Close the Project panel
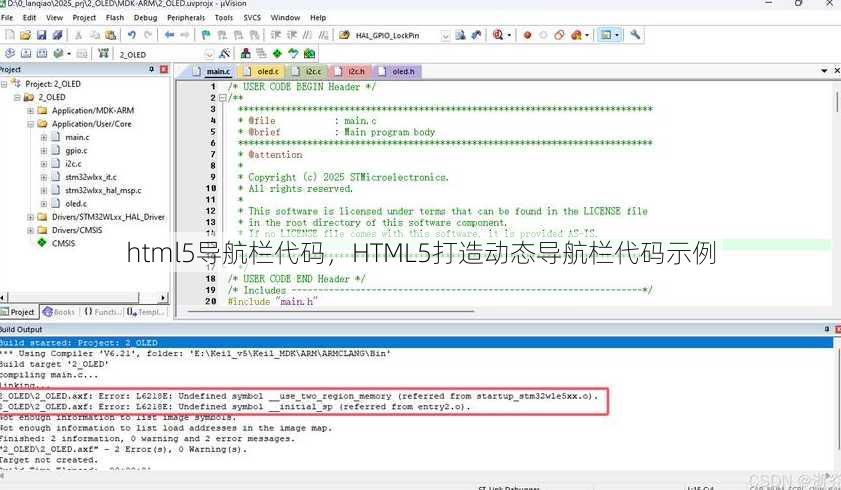Image resolution: width=841 pixels, height=490 pixels. [x=164, y=70]
